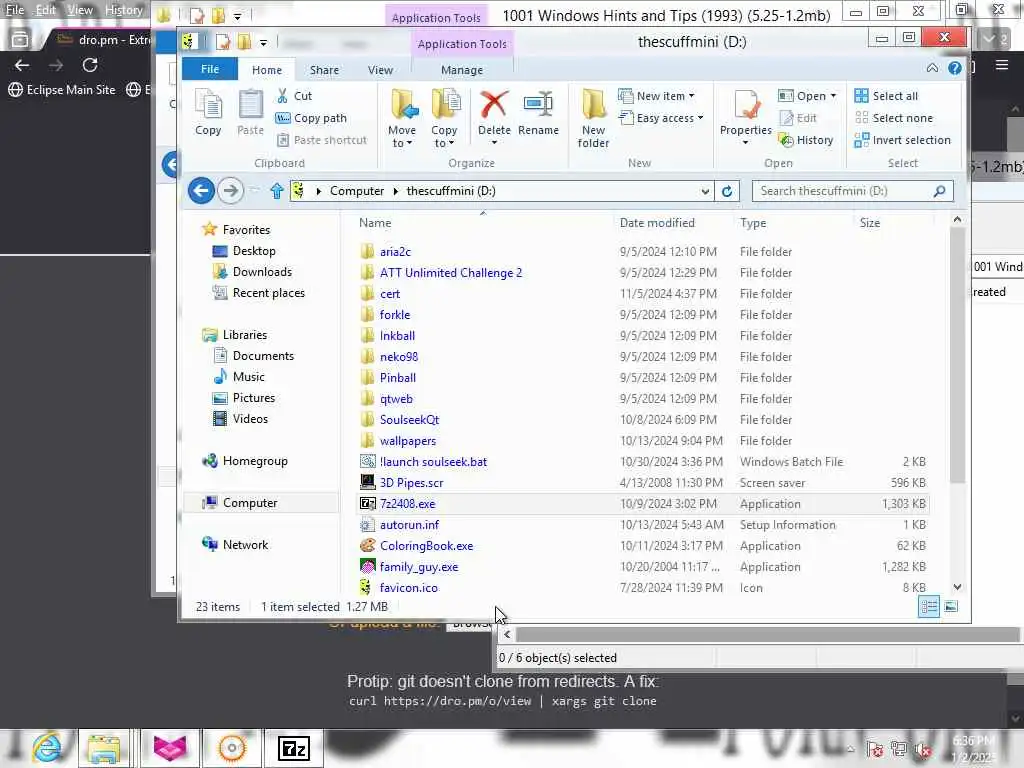This screenshot has height=768, width=1024.
Task: Click the Properties icon
Action: click(746, 116)
